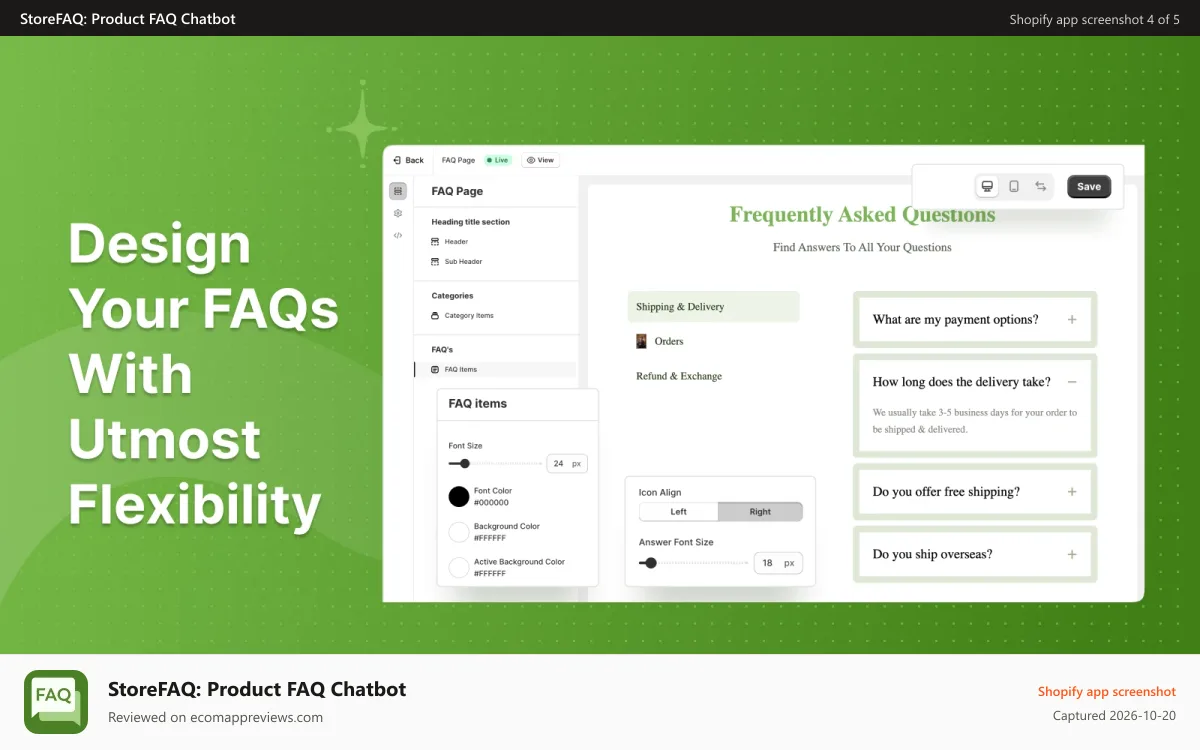Collapse "How long does the delivery take?" minus icon

tap(1072, 382)
